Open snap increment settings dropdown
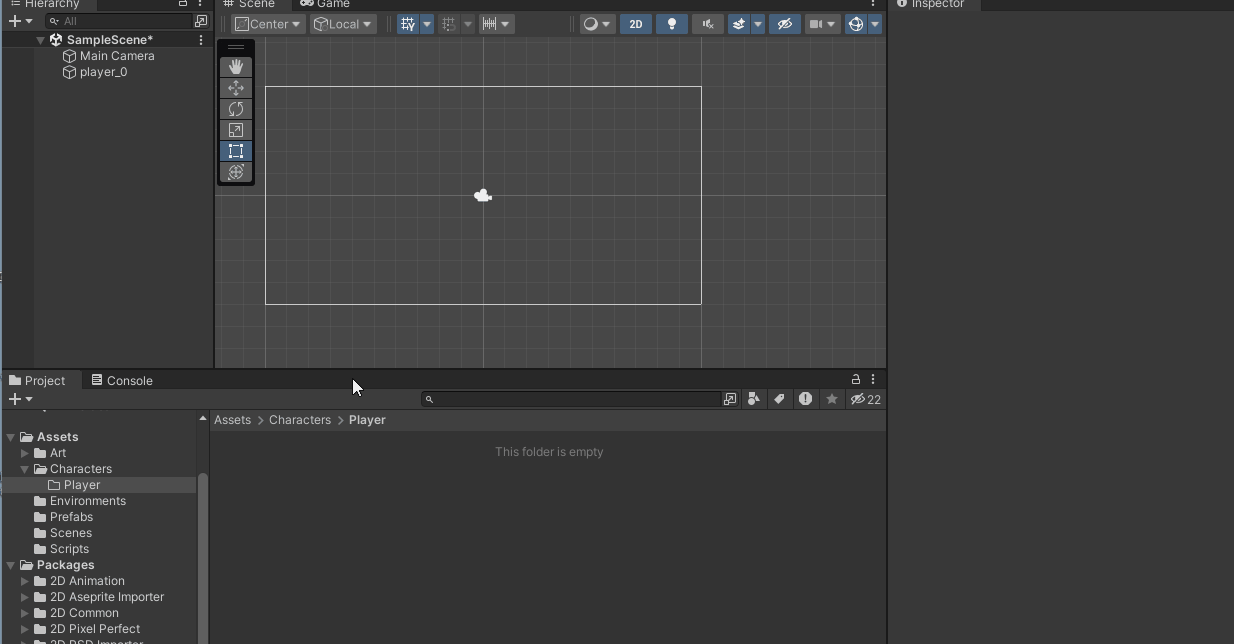This screenshot has width=1234, height=644. pyautogui.click(x=496, y=24)
